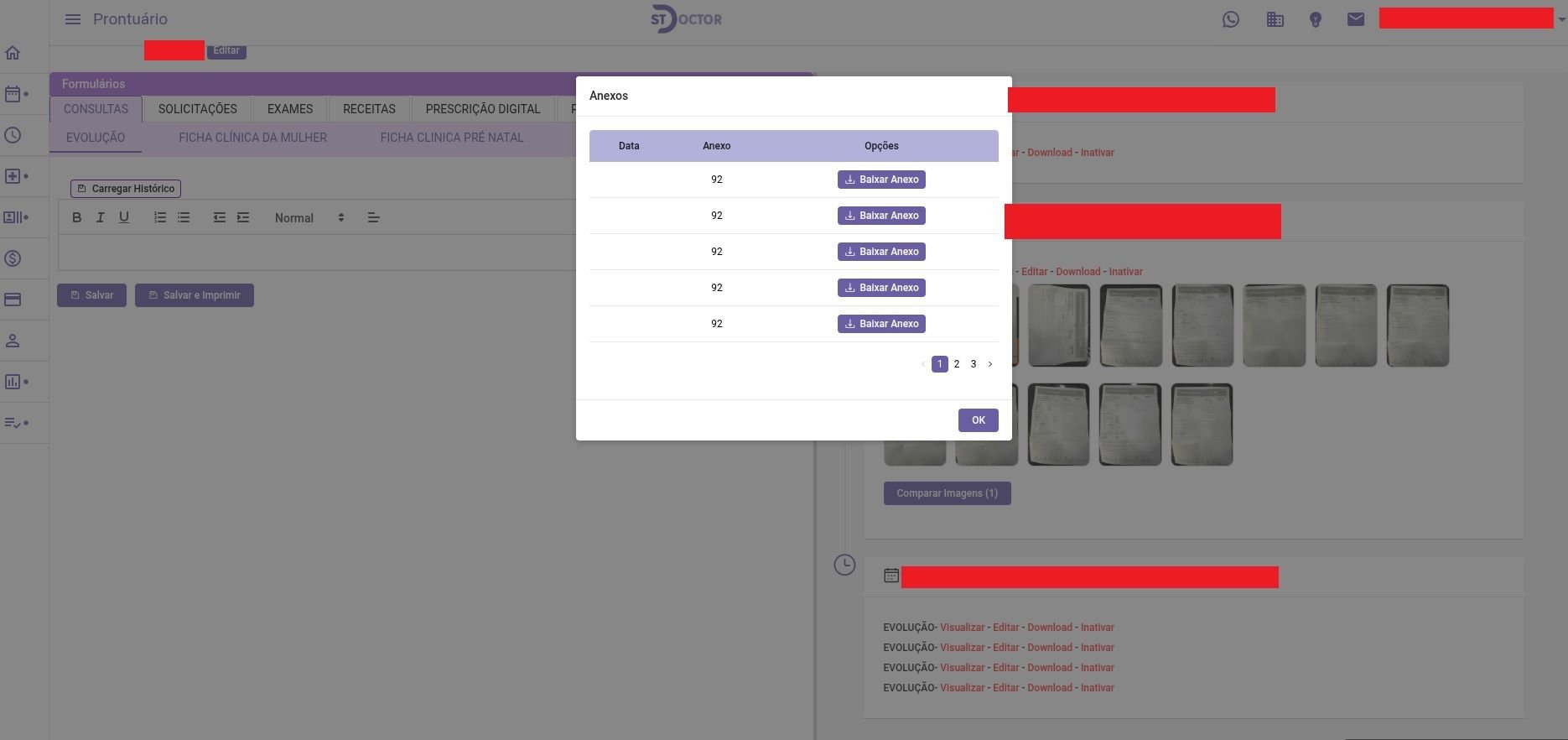This screenshot has height=740, width=1568.
Task: Download first attachment with Baixar Anexo
Action: 881,180
